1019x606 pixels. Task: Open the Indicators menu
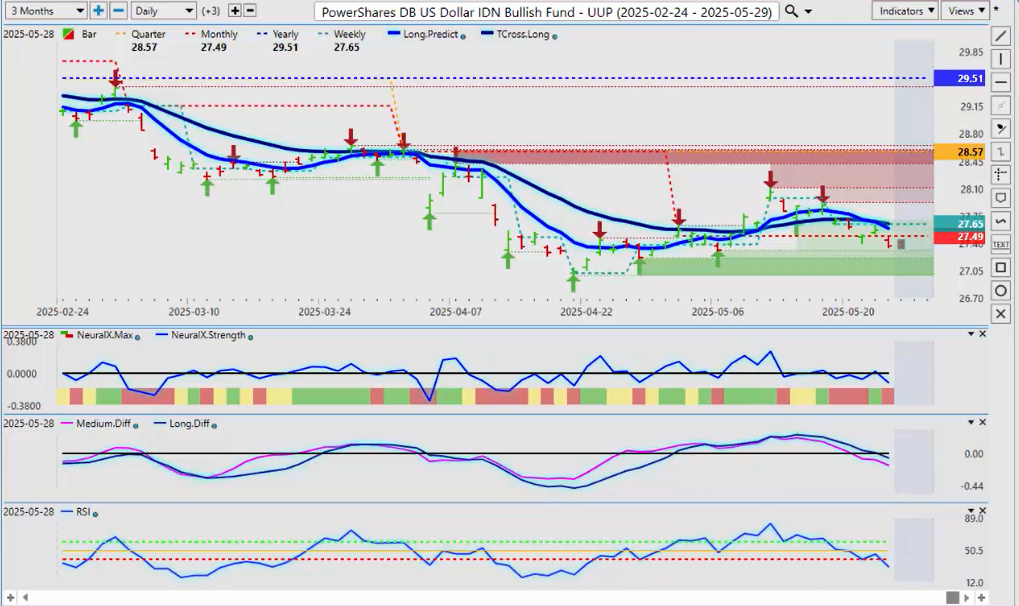click(x=904, y=11)
